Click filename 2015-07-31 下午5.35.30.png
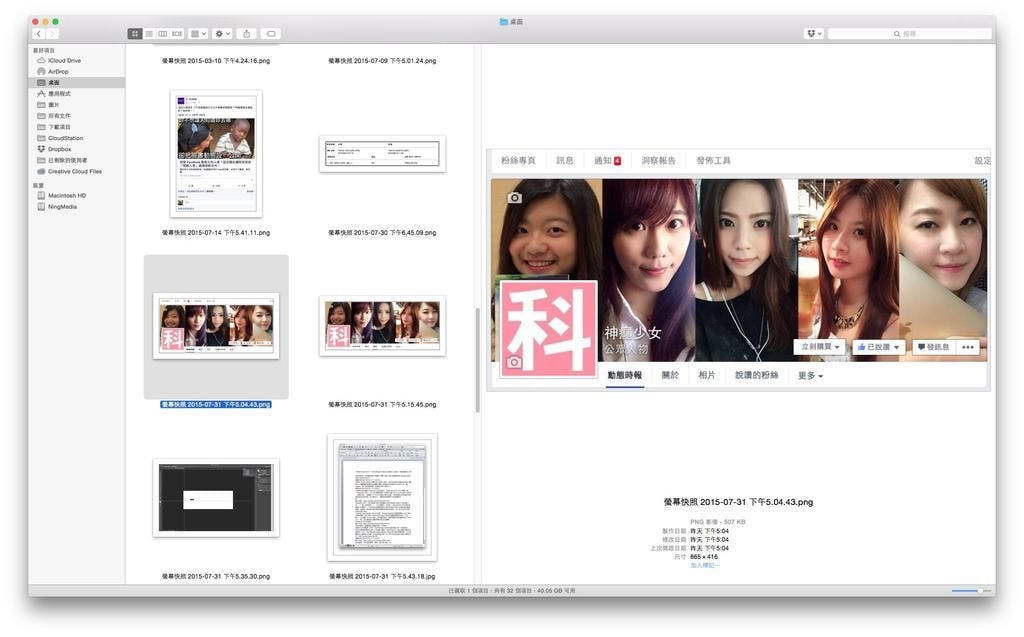 click(216, 576)
